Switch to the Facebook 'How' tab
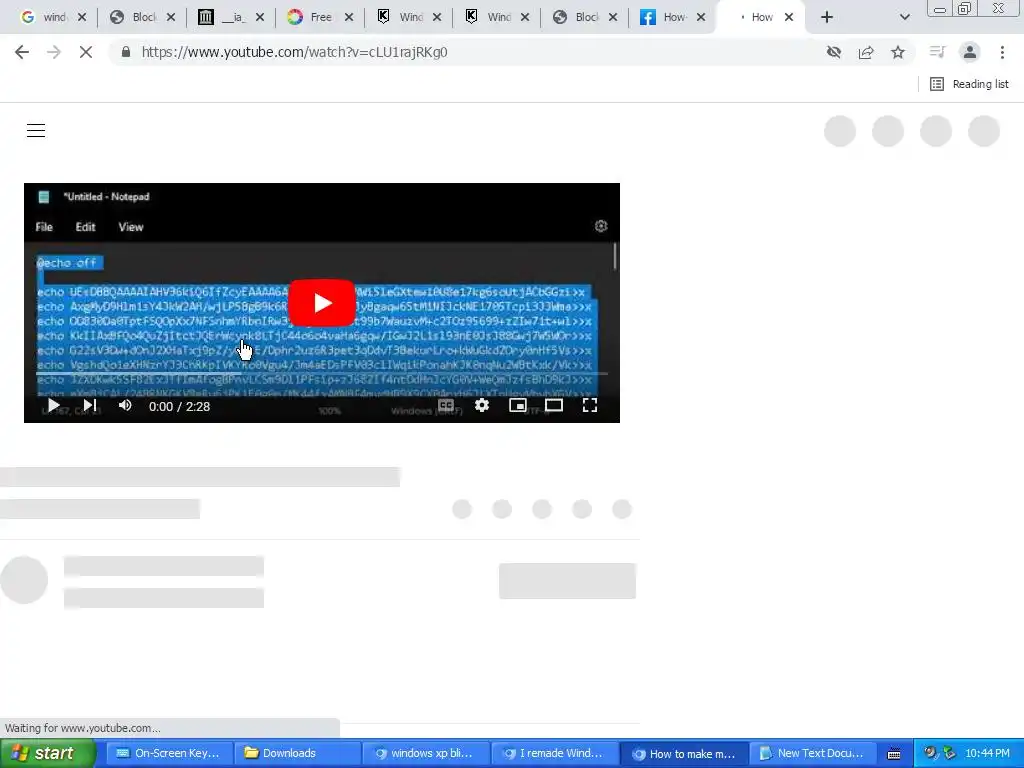 (x=672, y=17)
